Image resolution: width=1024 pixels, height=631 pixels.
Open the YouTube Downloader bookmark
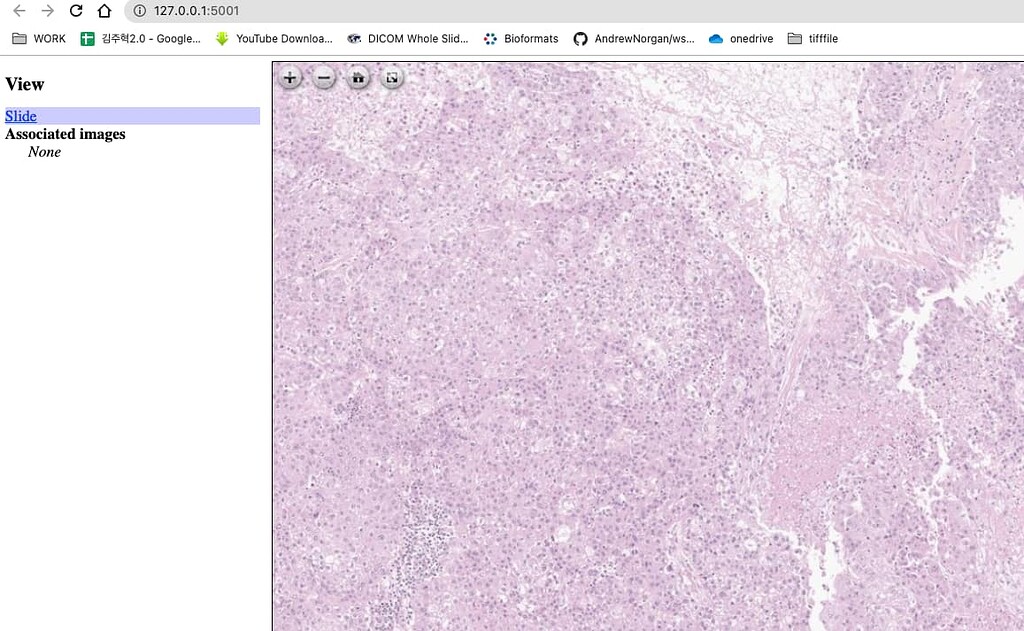[x=273, y=38]
